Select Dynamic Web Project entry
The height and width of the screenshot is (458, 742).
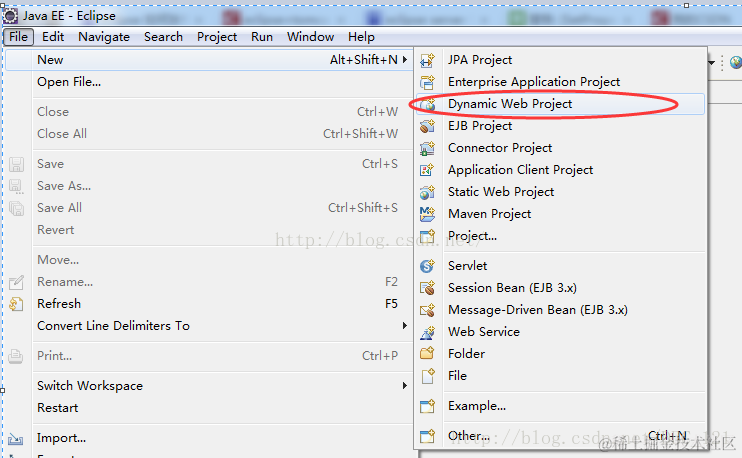coord(560,104)
